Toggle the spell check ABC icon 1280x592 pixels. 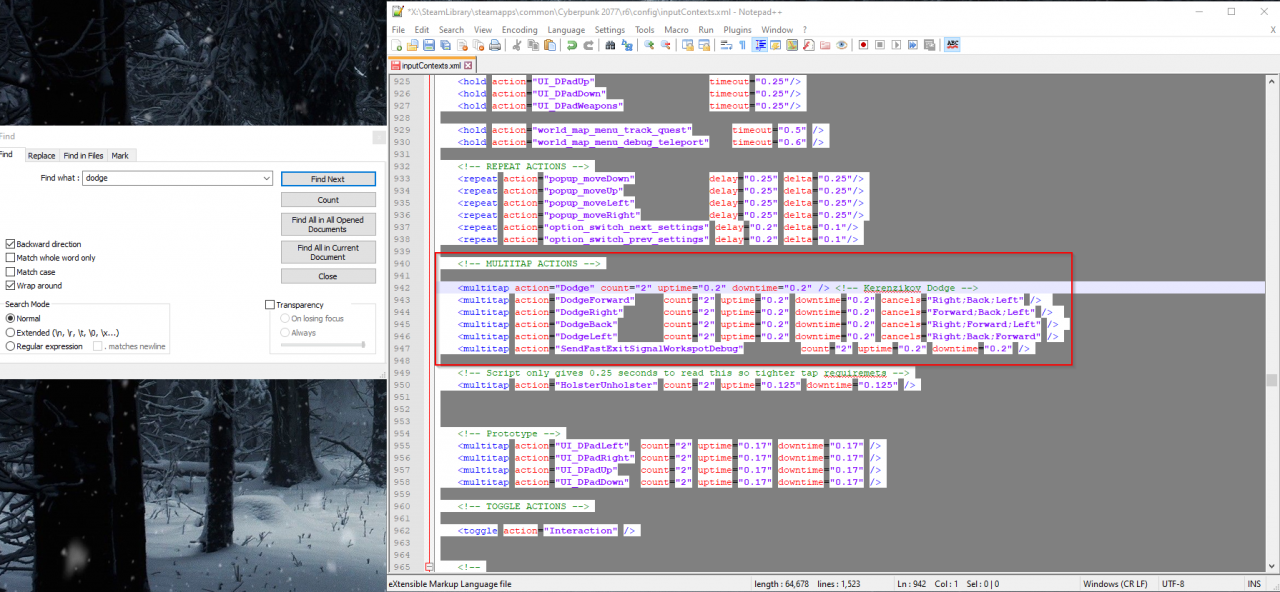click(953, 45)
